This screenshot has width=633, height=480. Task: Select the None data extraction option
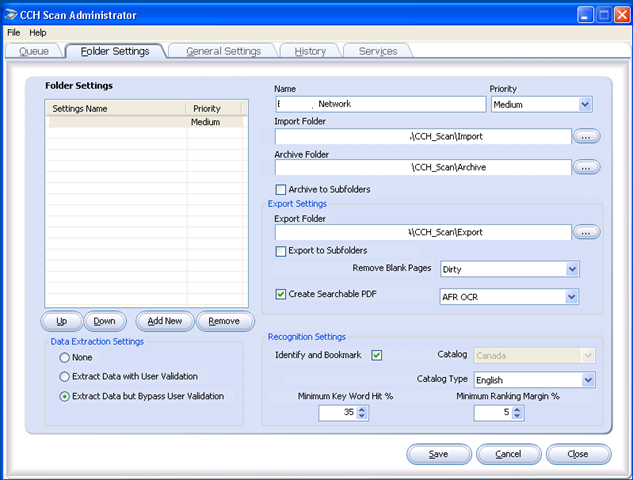coord(64,358)
